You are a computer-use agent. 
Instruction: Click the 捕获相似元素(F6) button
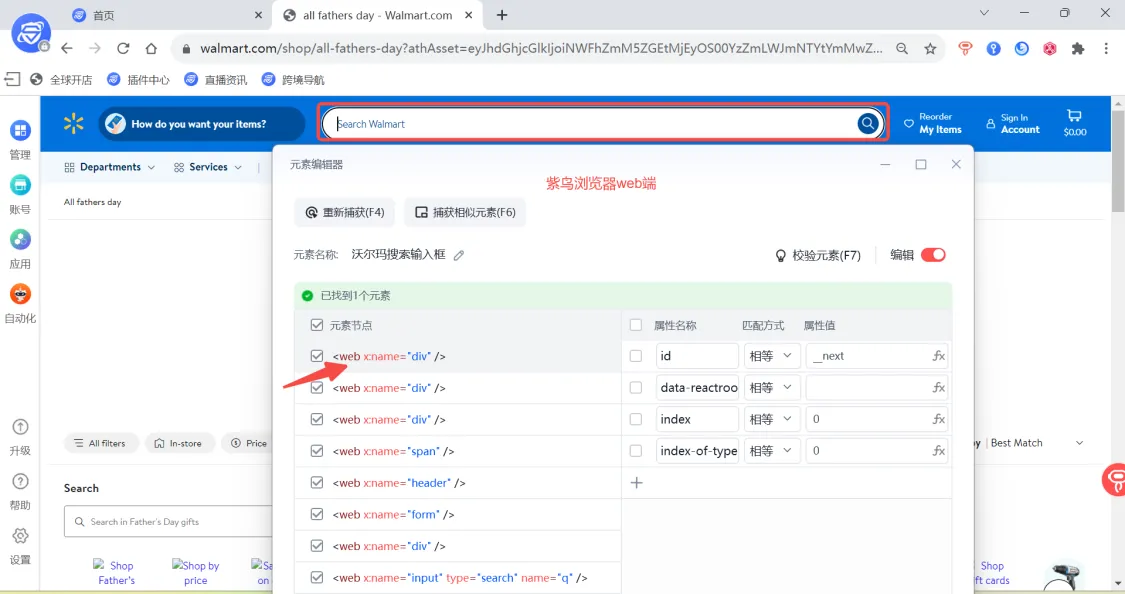(x=465, y=213)
